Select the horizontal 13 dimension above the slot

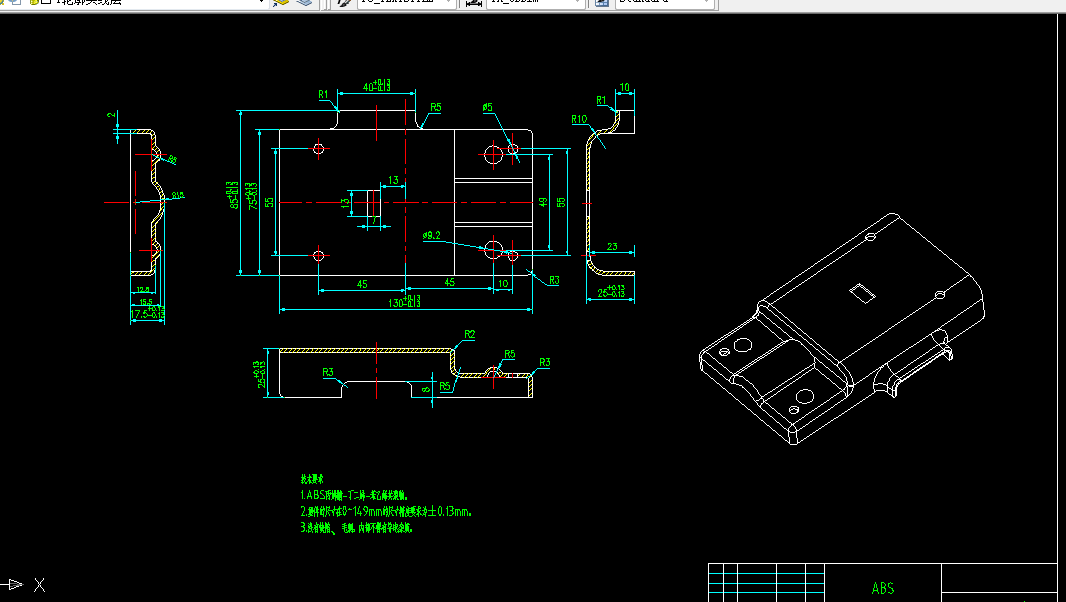[x=394, y=180]
